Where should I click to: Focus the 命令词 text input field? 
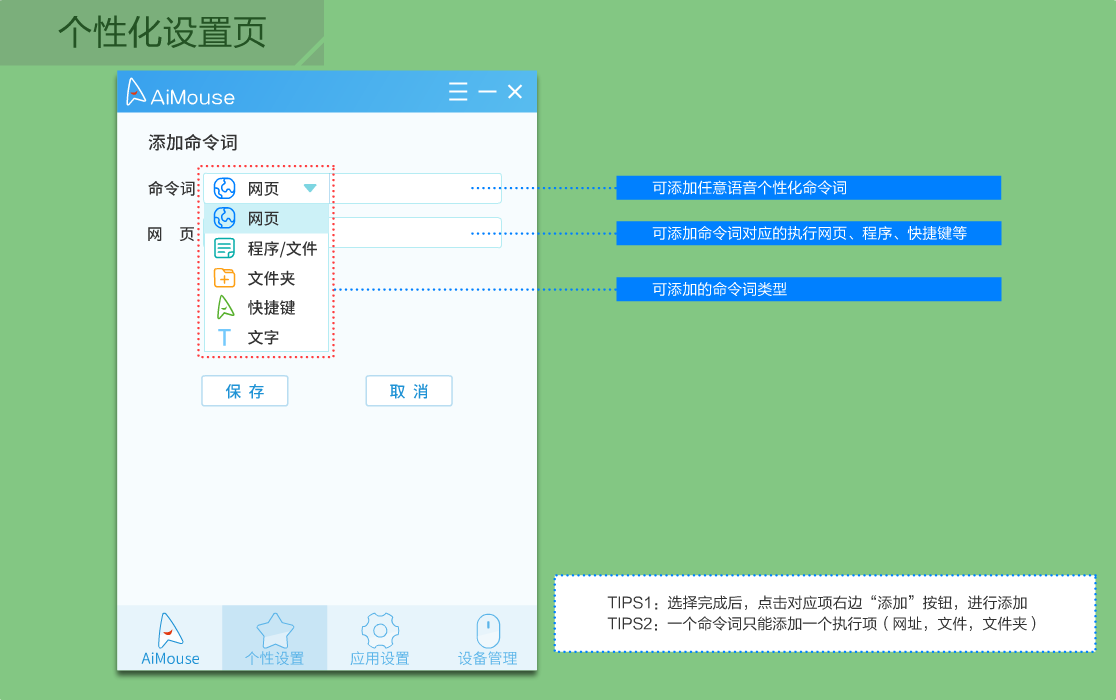click(417, 189)
